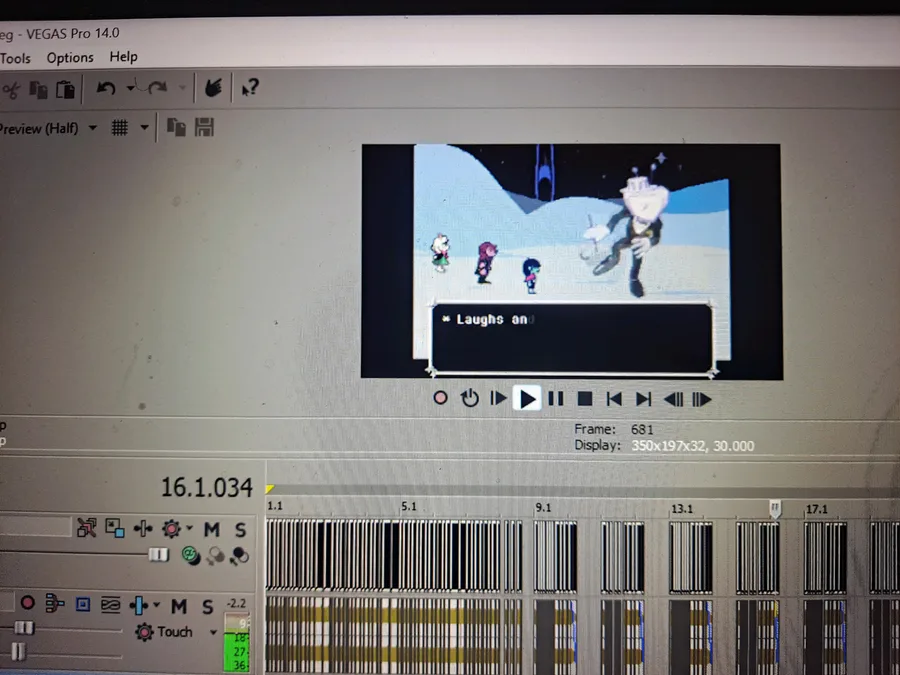
Task: Open interactive tutorials hand icon
Action: (x=213, y=87)
